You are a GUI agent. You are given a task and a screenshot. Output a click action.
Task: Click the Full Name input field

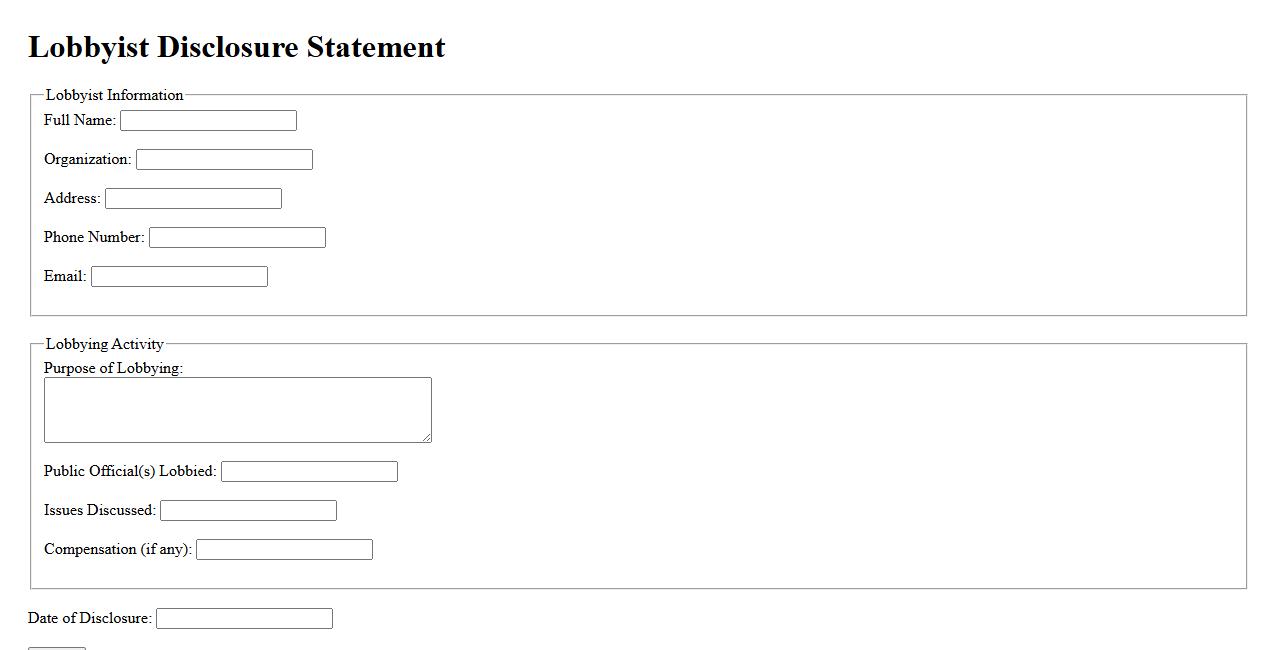tap(208, 120)
